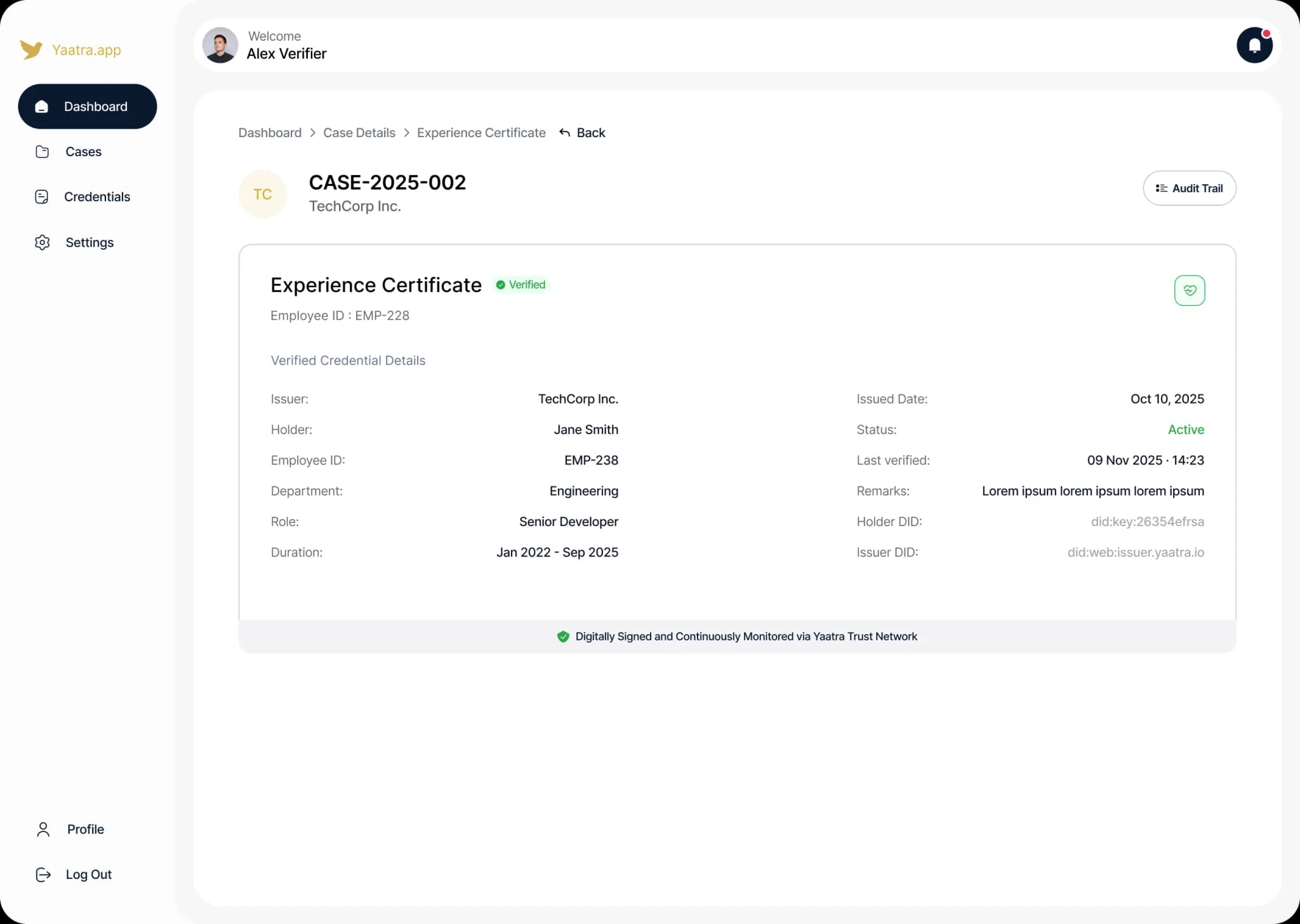1300x924 pixels.
Task: Click the Profile person icon
Action: coord(43,829)
